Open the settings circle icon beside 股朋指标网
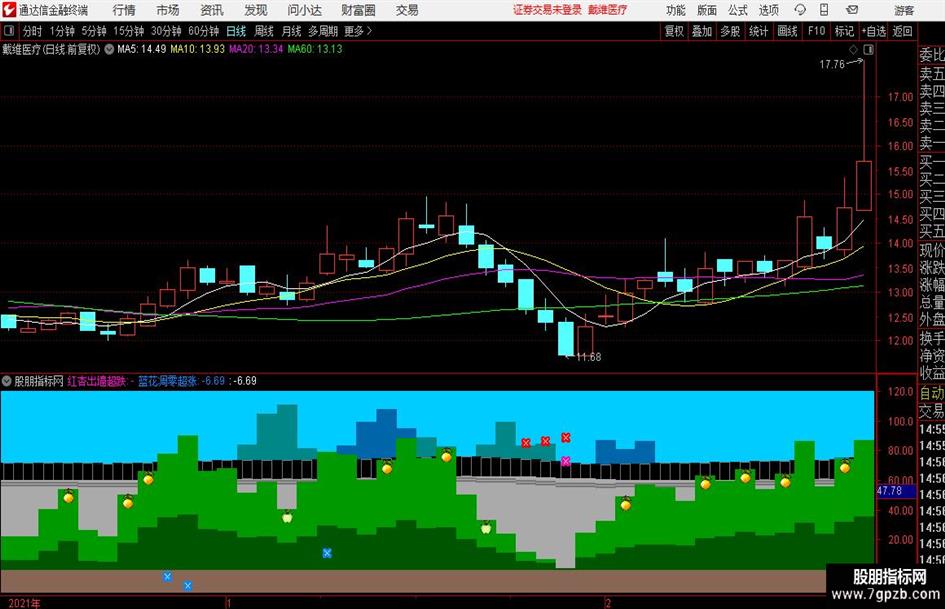The image size is (945, 609). [7, 381]
